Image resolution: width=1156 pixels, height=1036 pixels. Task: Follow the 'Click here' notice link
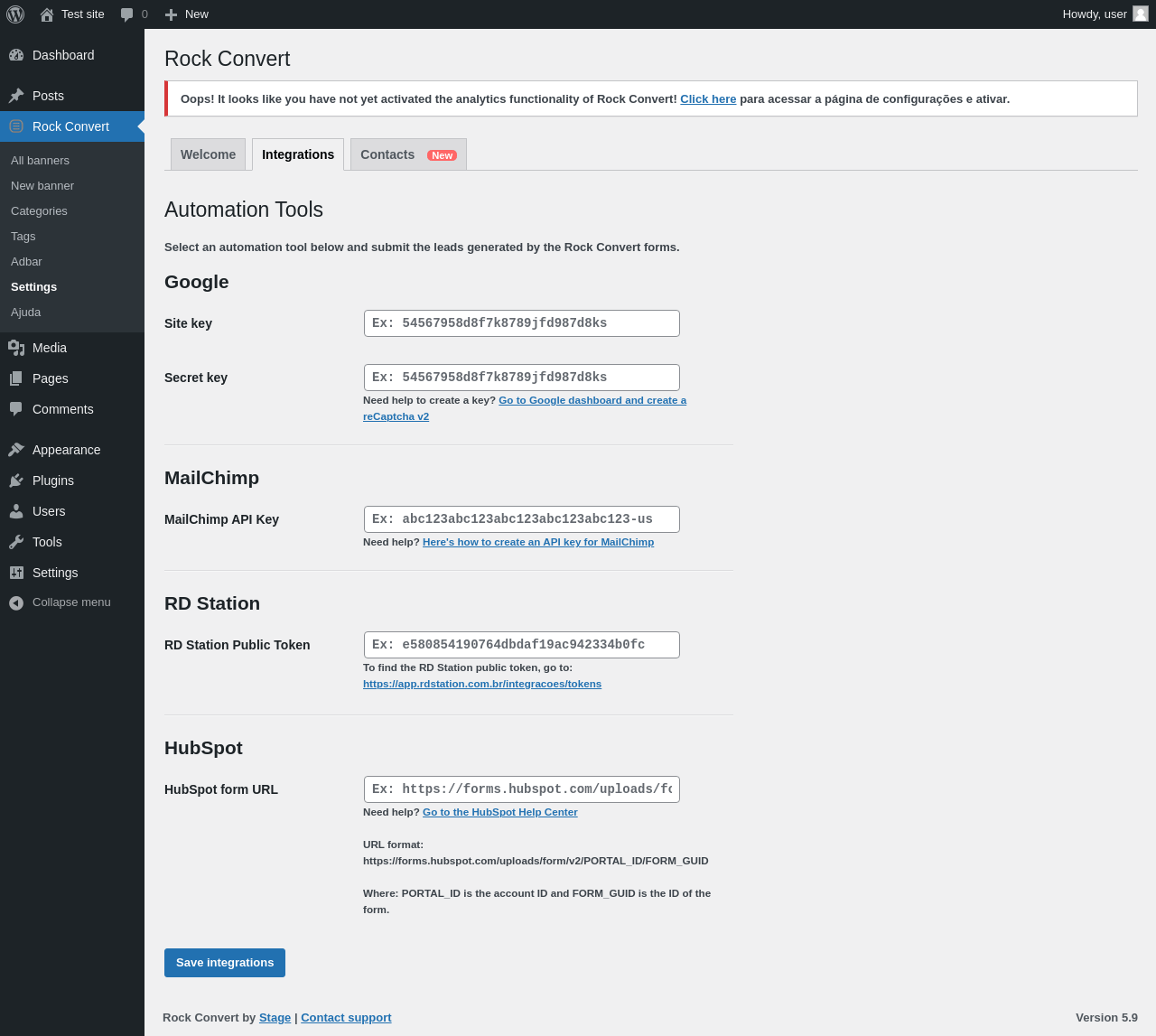pos(708,99)
